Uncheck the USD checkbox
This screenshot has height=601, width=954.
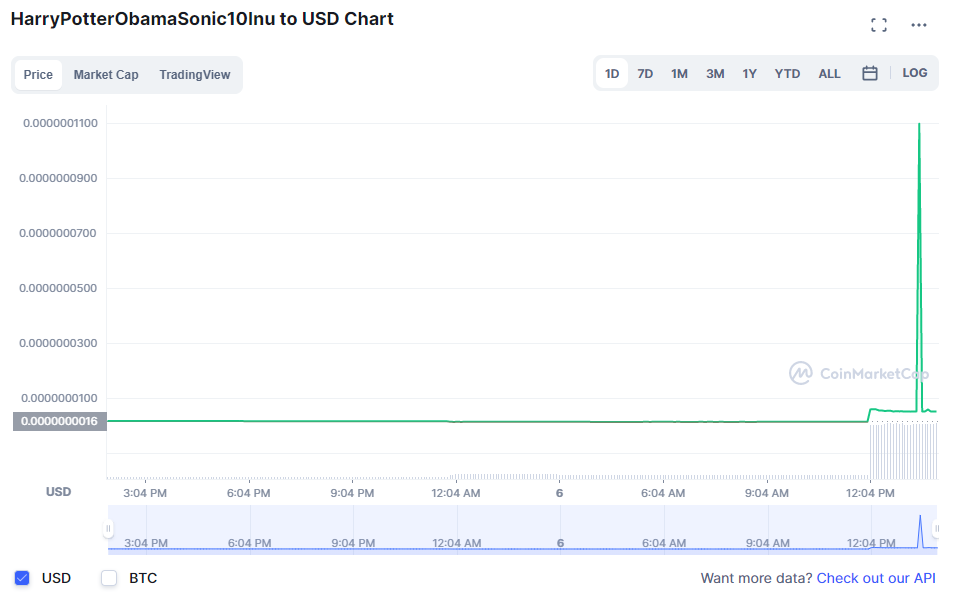22,578
